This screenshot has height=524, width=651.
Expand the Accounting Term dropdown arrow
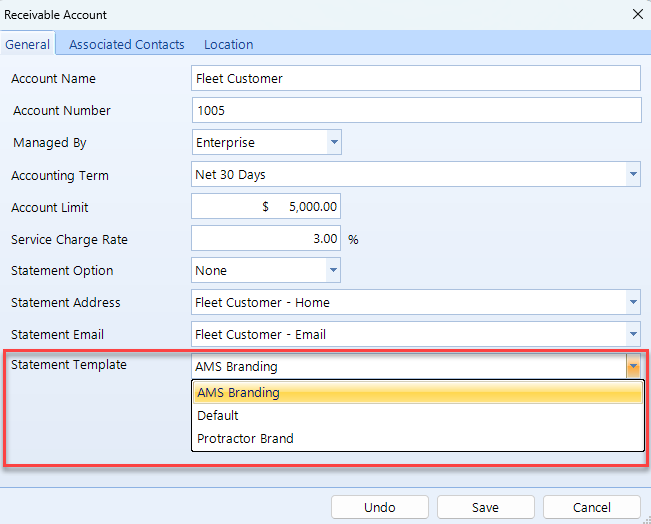pyautogui.click(x=633, y=174)
